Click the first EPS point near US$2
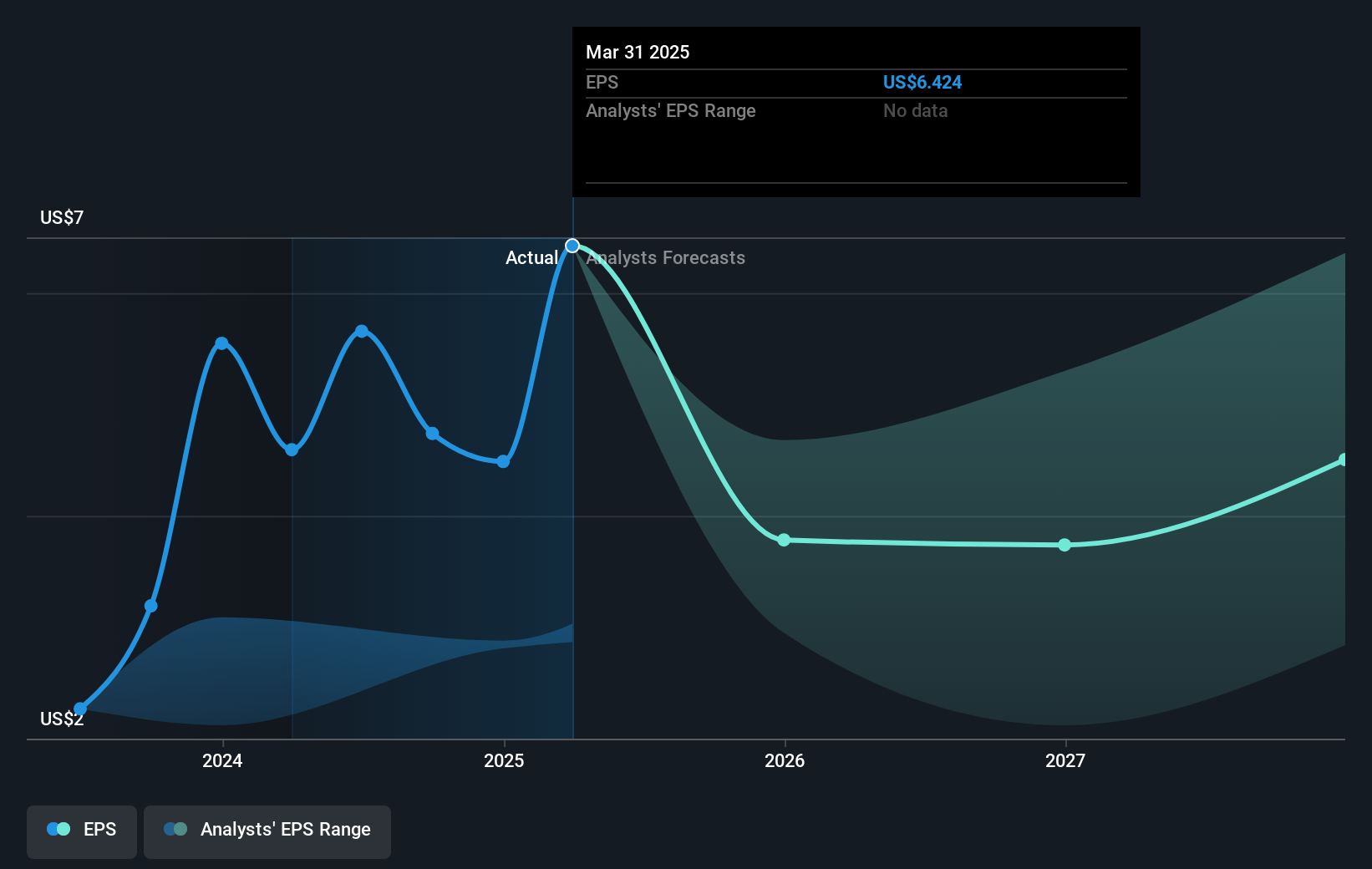Image resolution: width=1372 pixels, height=869 pixels. point(80,709)
